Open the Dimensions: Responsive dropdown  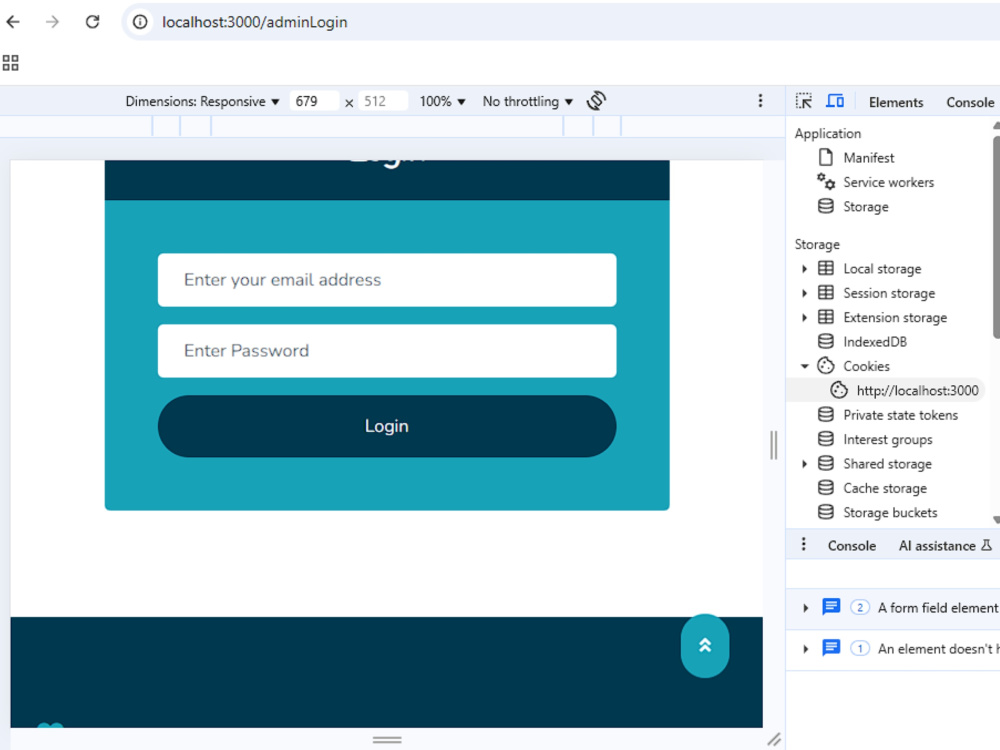pyautogui.click(x=202, y=101)
